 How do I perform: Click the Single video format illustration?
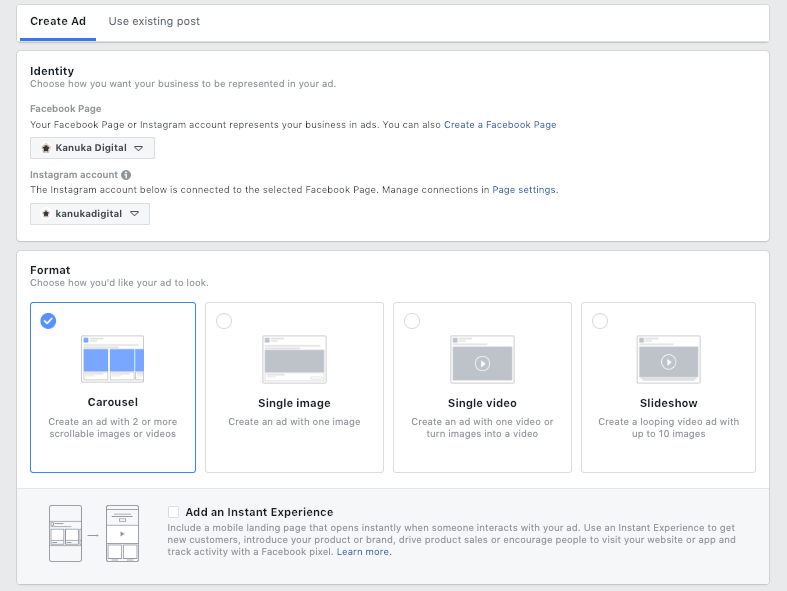[482, 360]
